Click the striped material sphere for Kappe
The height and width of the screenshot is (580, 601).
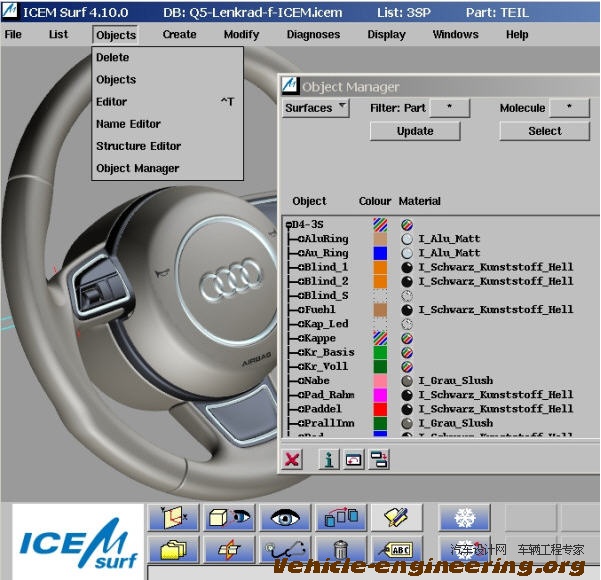[407, 338]
